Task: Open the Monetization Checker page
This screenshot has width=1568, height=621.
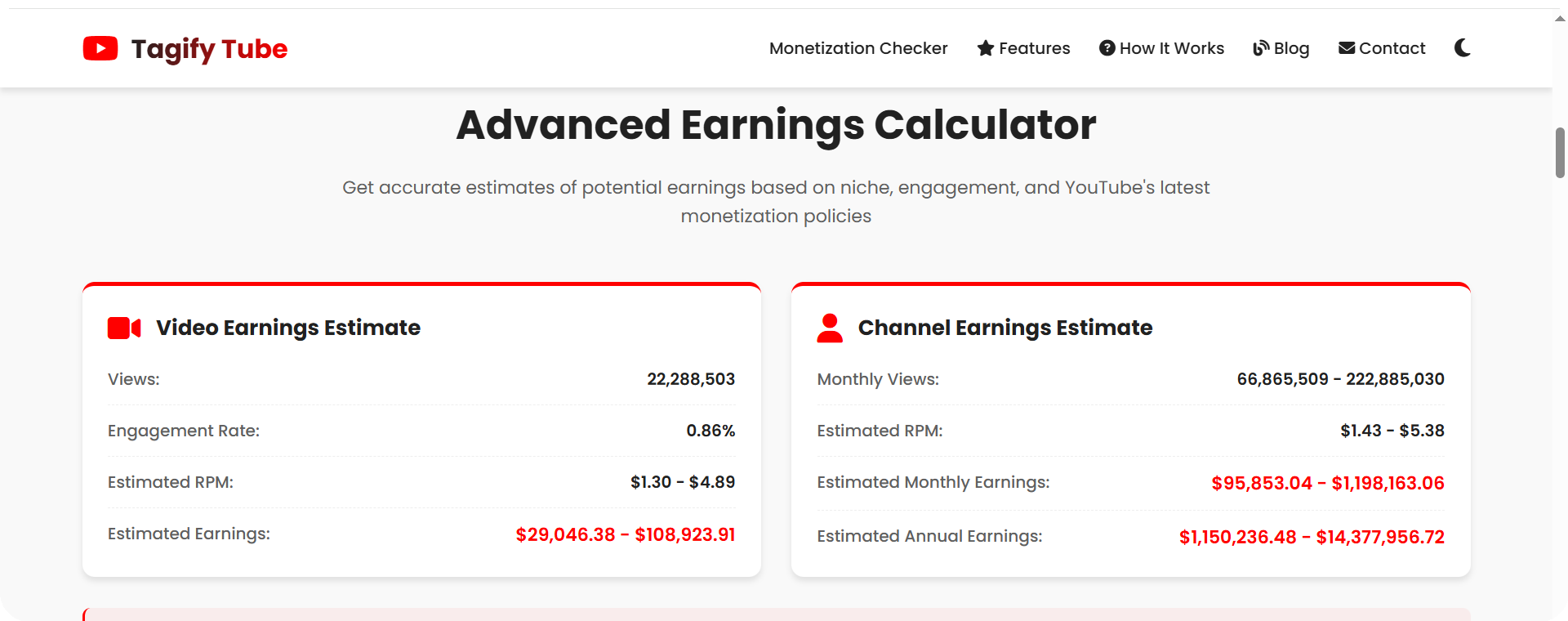Action: (858, 48)
